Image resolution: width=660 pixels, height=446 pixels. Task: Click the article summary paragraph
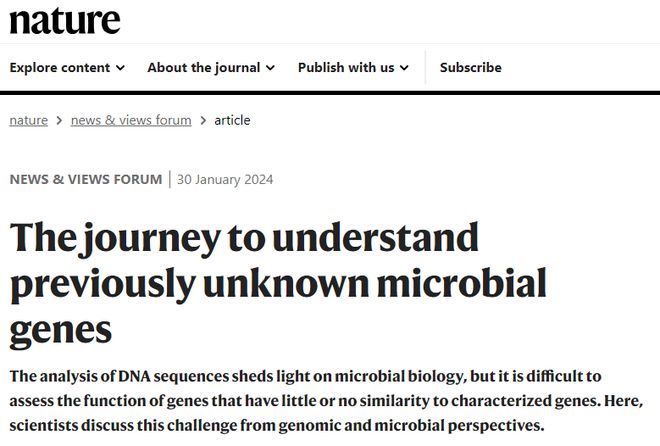click(x=330, y=400)
